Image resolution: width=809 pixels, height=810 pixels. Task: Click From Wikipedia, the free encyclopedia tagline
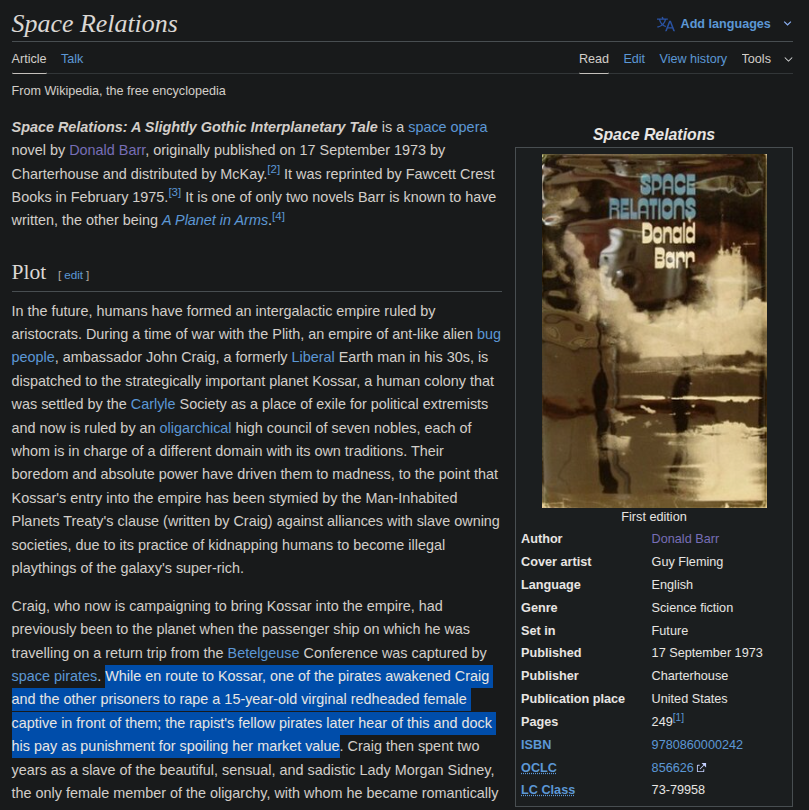pyautogui.click(x=118, y=91)
